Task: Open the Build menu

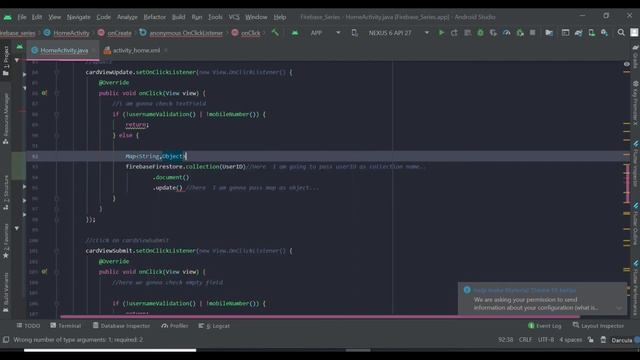Action: [x=178, y=17]
